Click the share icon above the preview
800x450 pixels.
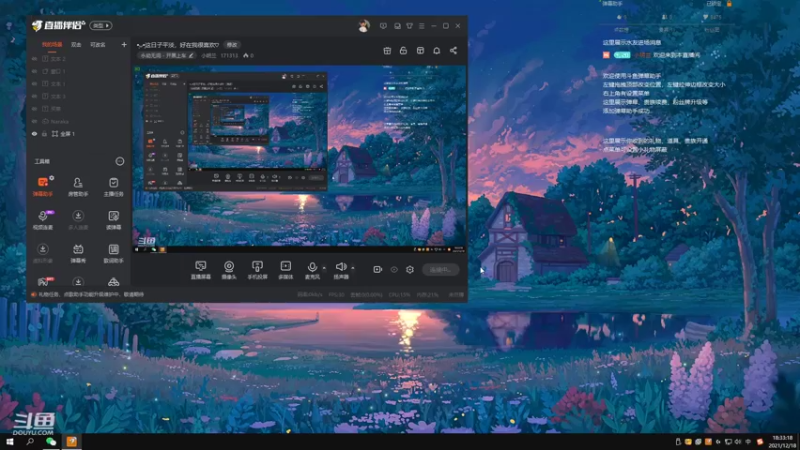pyautogui.click(x=453, y=51)
